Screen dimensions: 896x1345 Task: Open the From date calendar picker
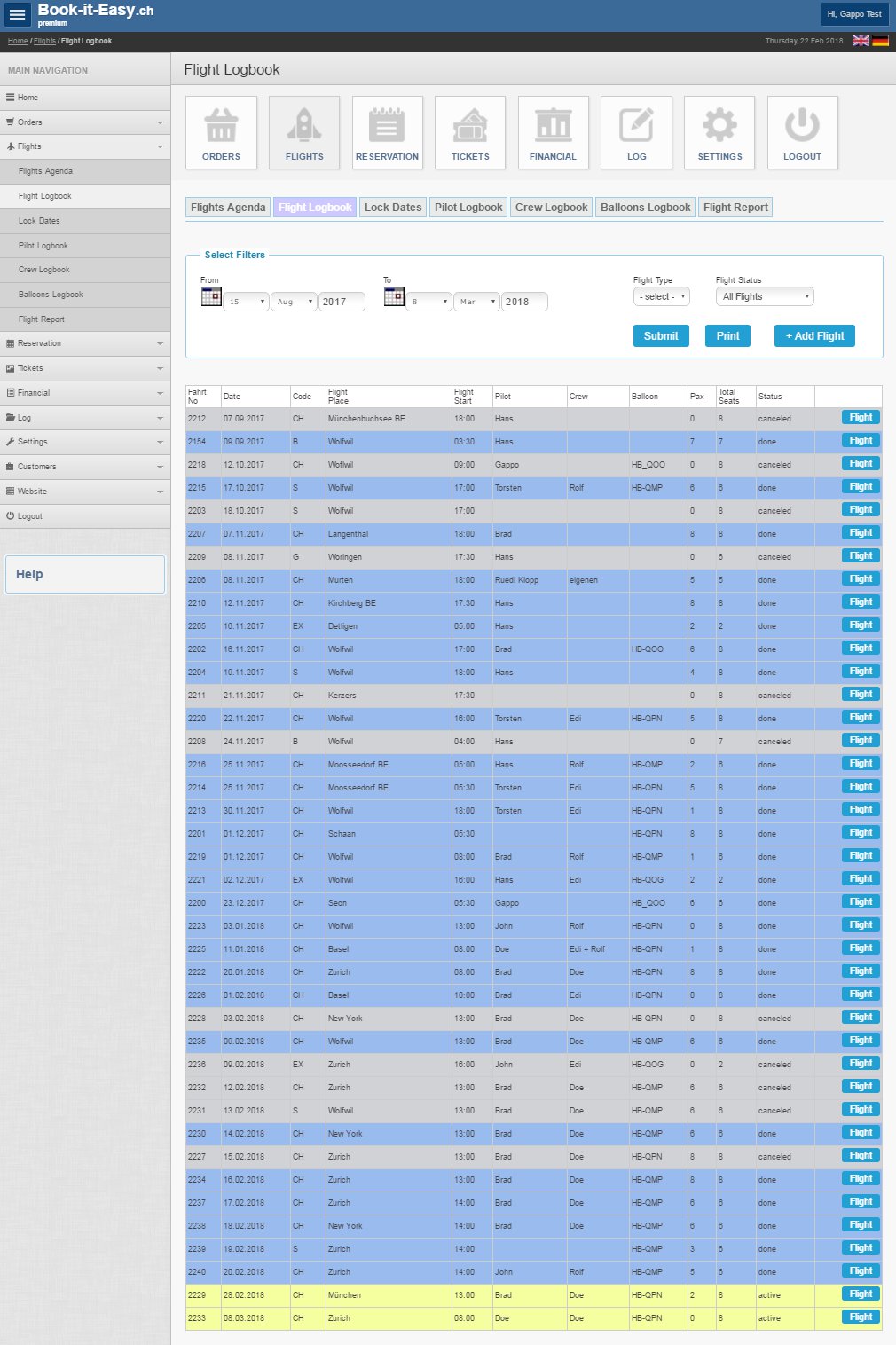pyautogui.click(x=211, y=297)
